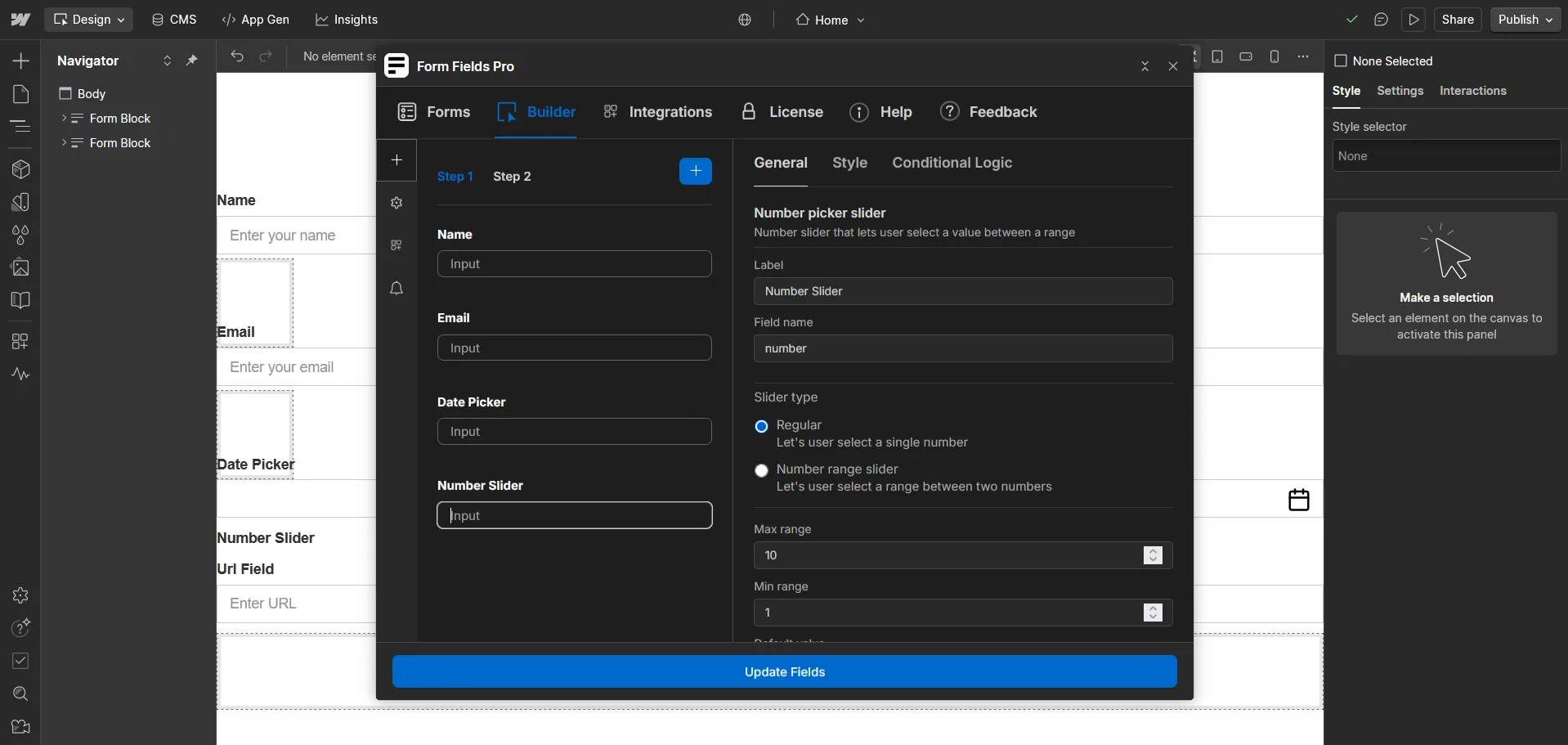The width and height of the screenshot is (1568, 745).
Task: Open the Activity pulse icon
Action: pos(20,374)
